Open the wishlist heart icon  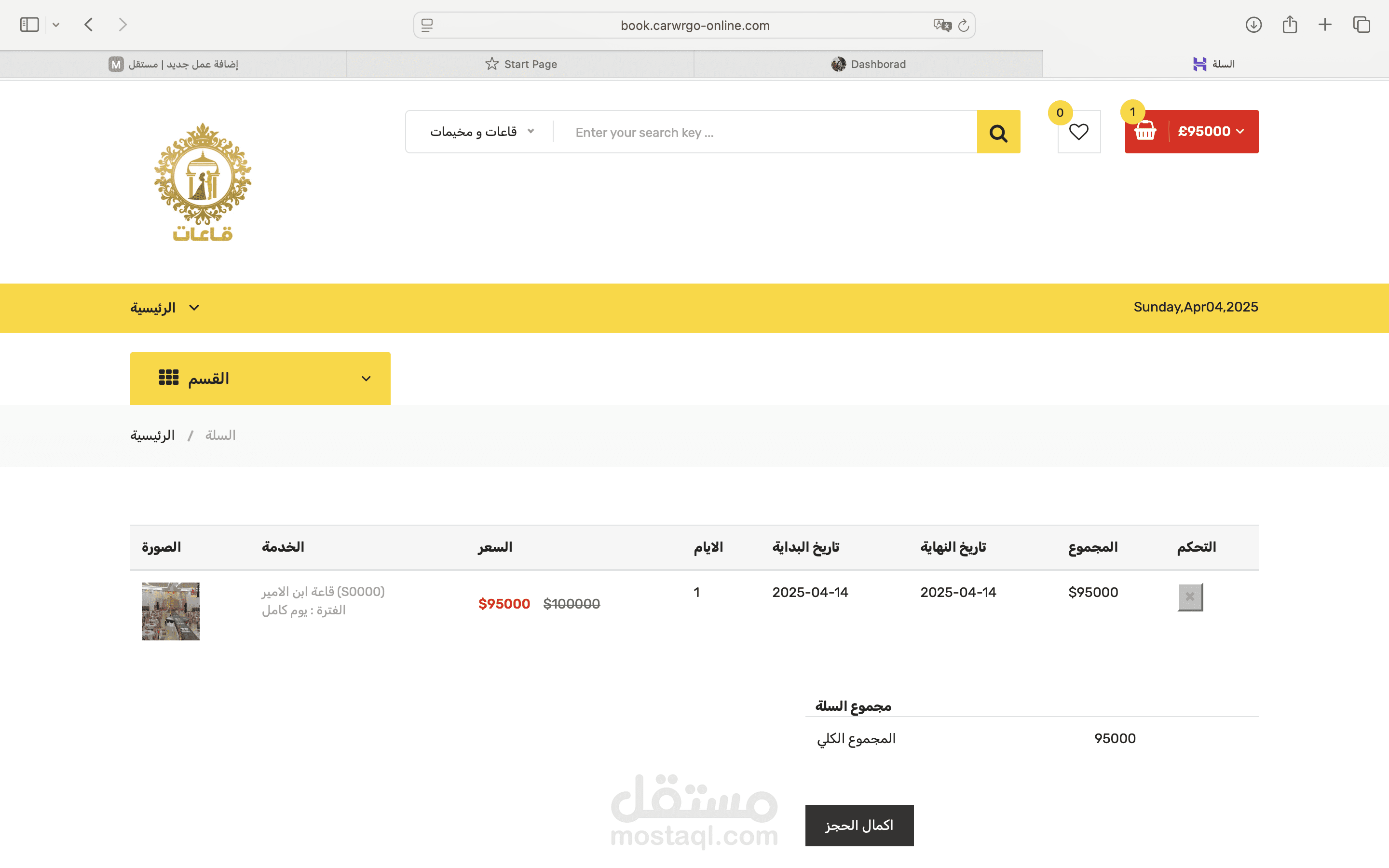click(x=1078, y=132)
